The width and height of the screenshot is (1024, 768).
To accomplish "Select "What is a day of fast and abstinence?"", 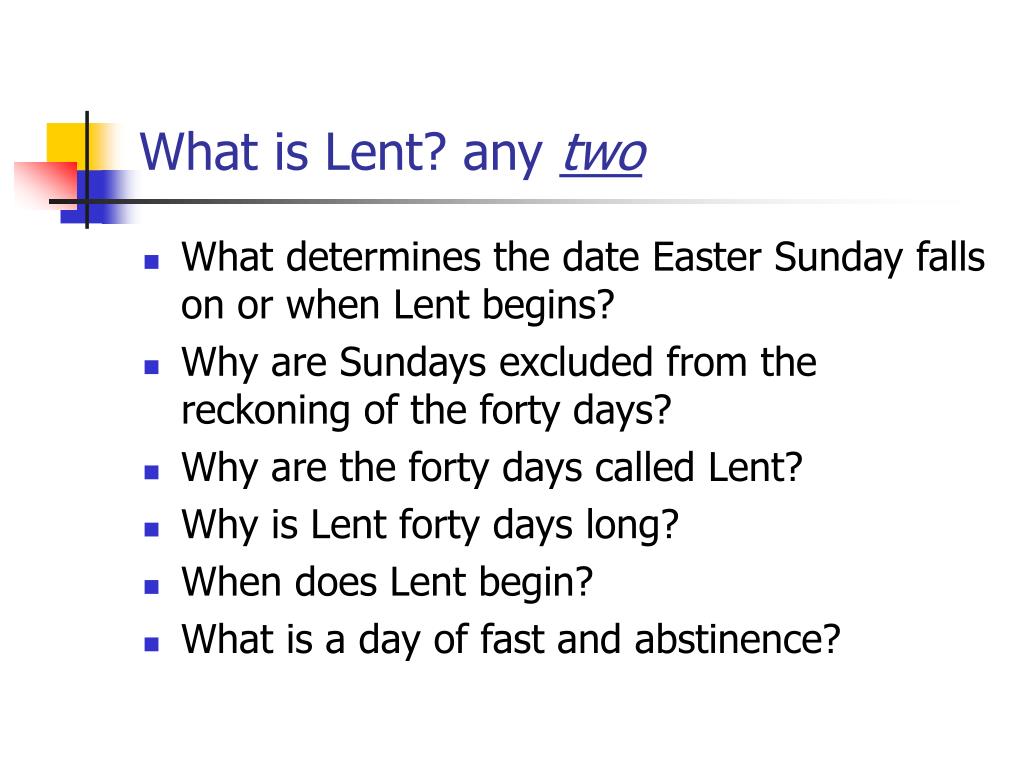I will [x=511, y=640].
